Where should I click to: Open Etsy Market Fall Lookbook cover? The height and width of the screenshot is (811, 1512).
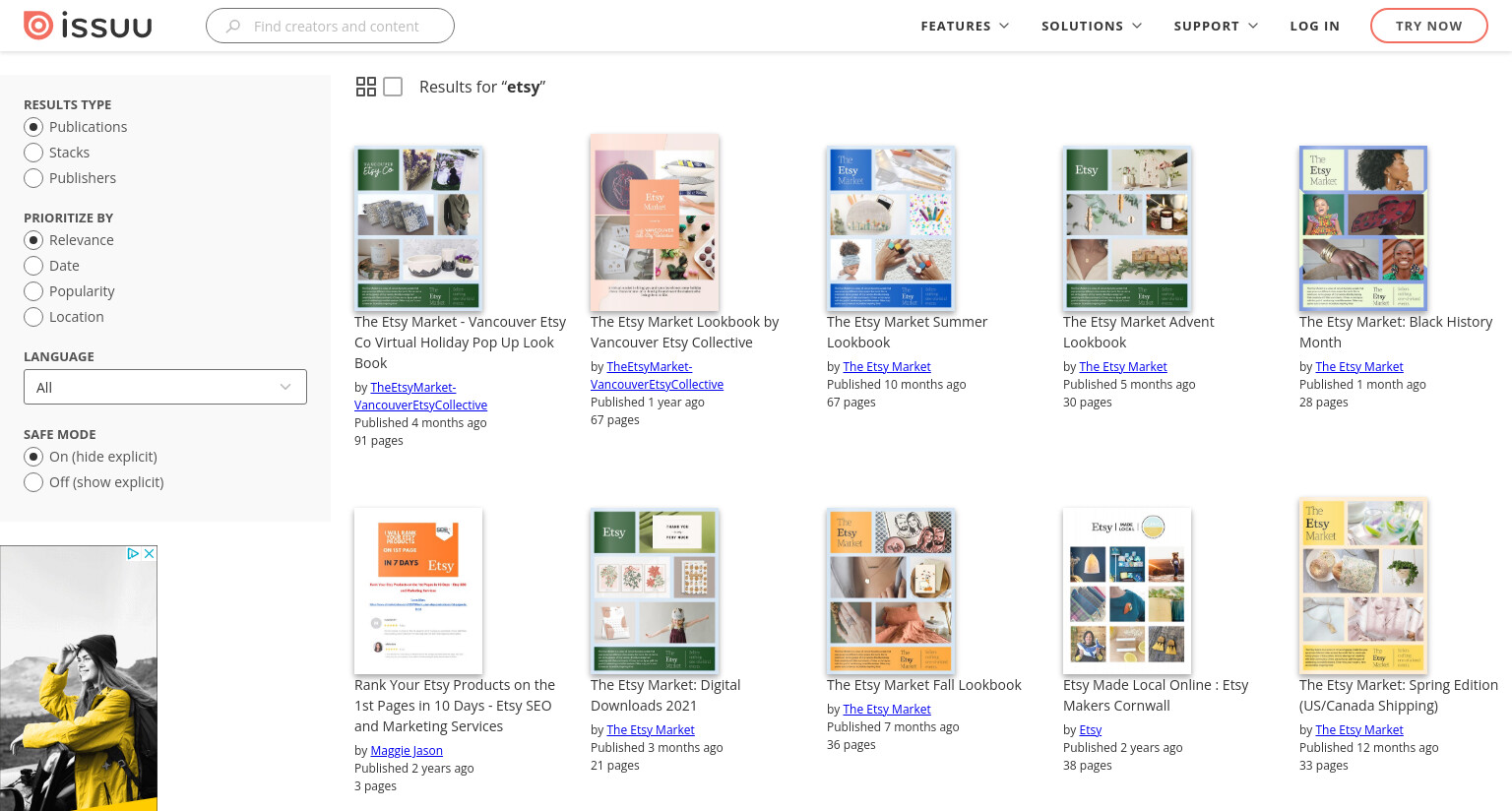pos(891,591)
